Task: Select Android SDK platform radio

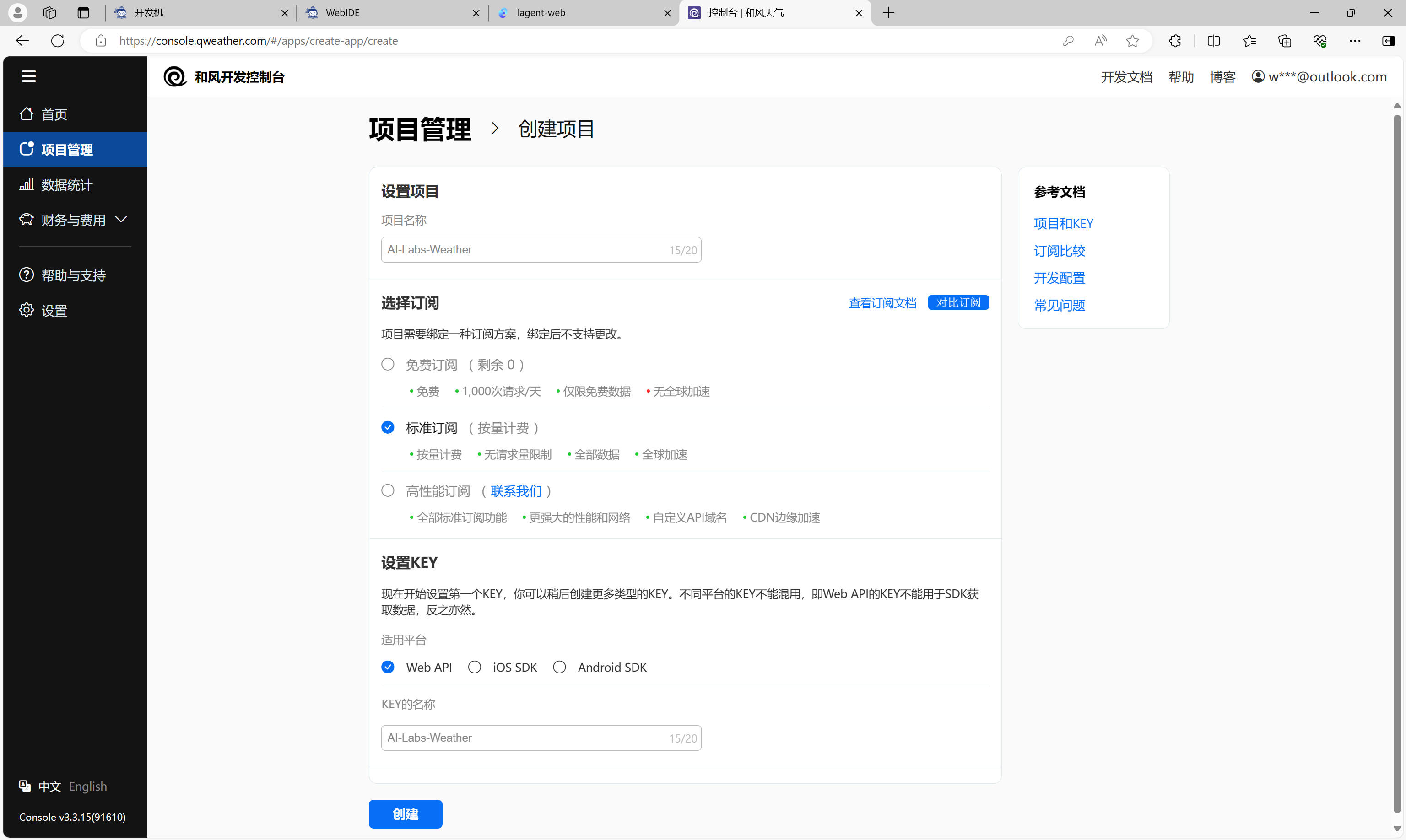Action: click(559, 667)
